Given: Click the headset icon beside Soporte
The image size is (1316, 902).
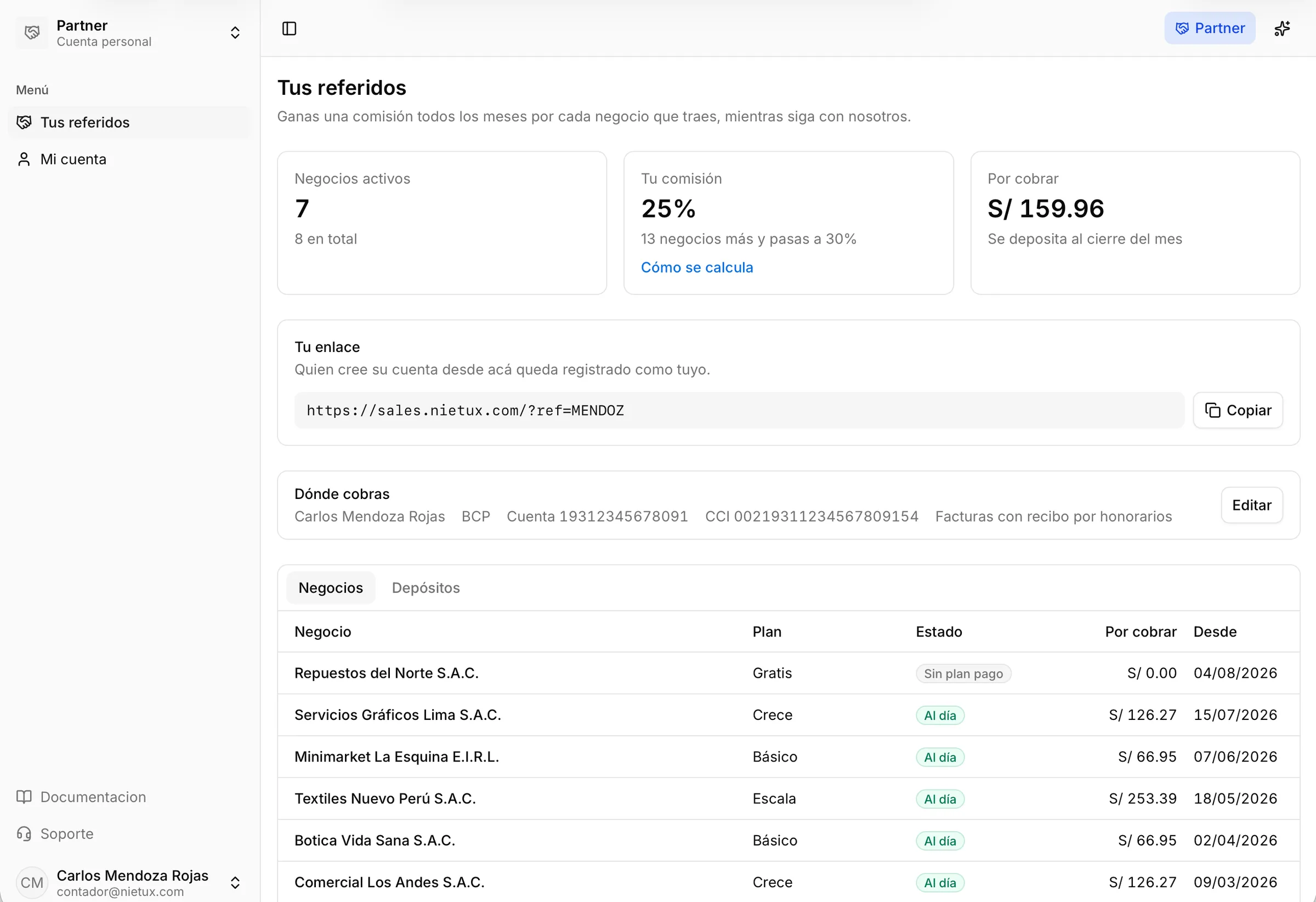Looking at the screenshot, I should click(24, 833).
